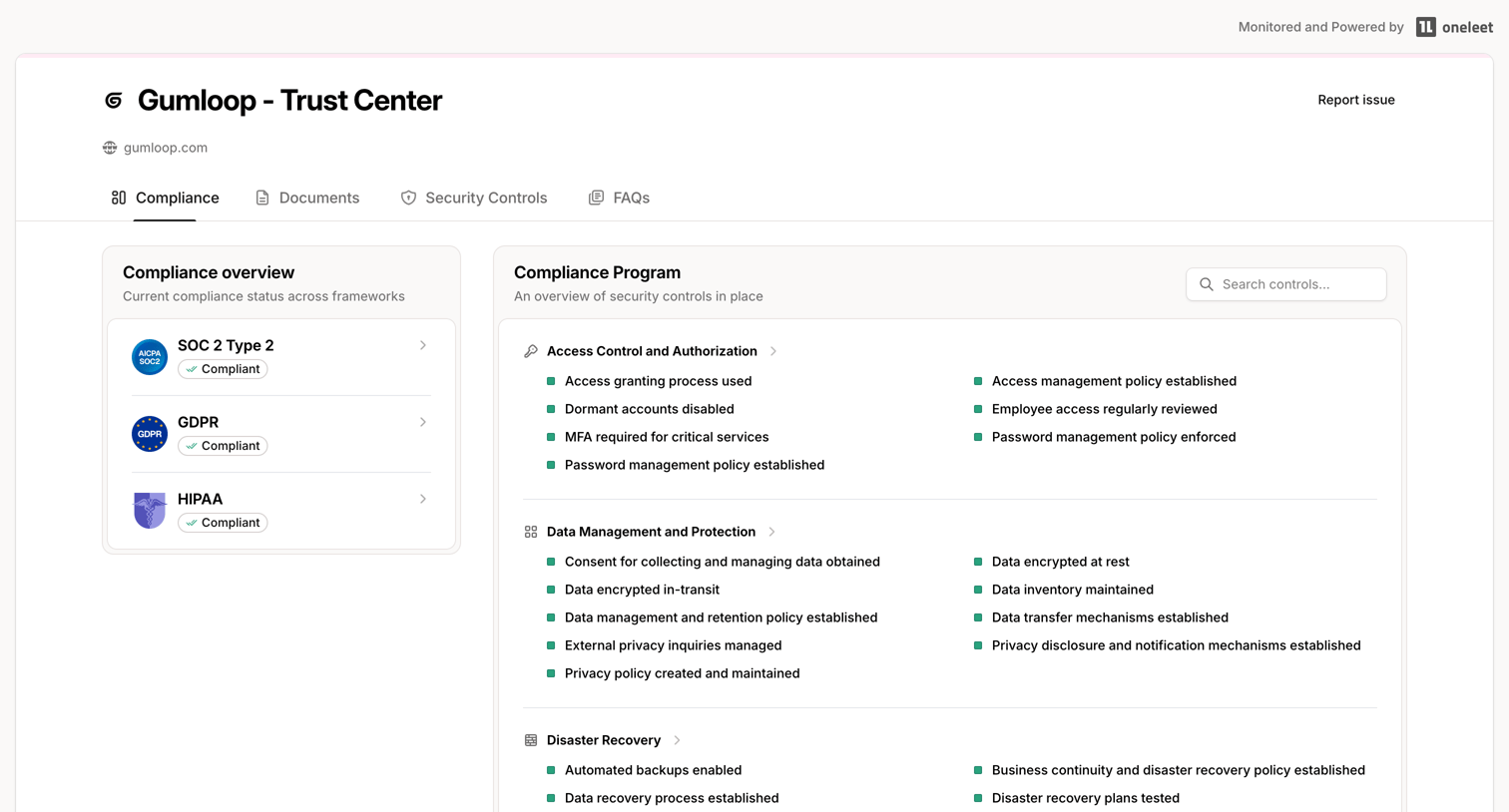Click "Data encrypted in-transit" control
This screenshot has height=812, width=1509.
point(642,590)
